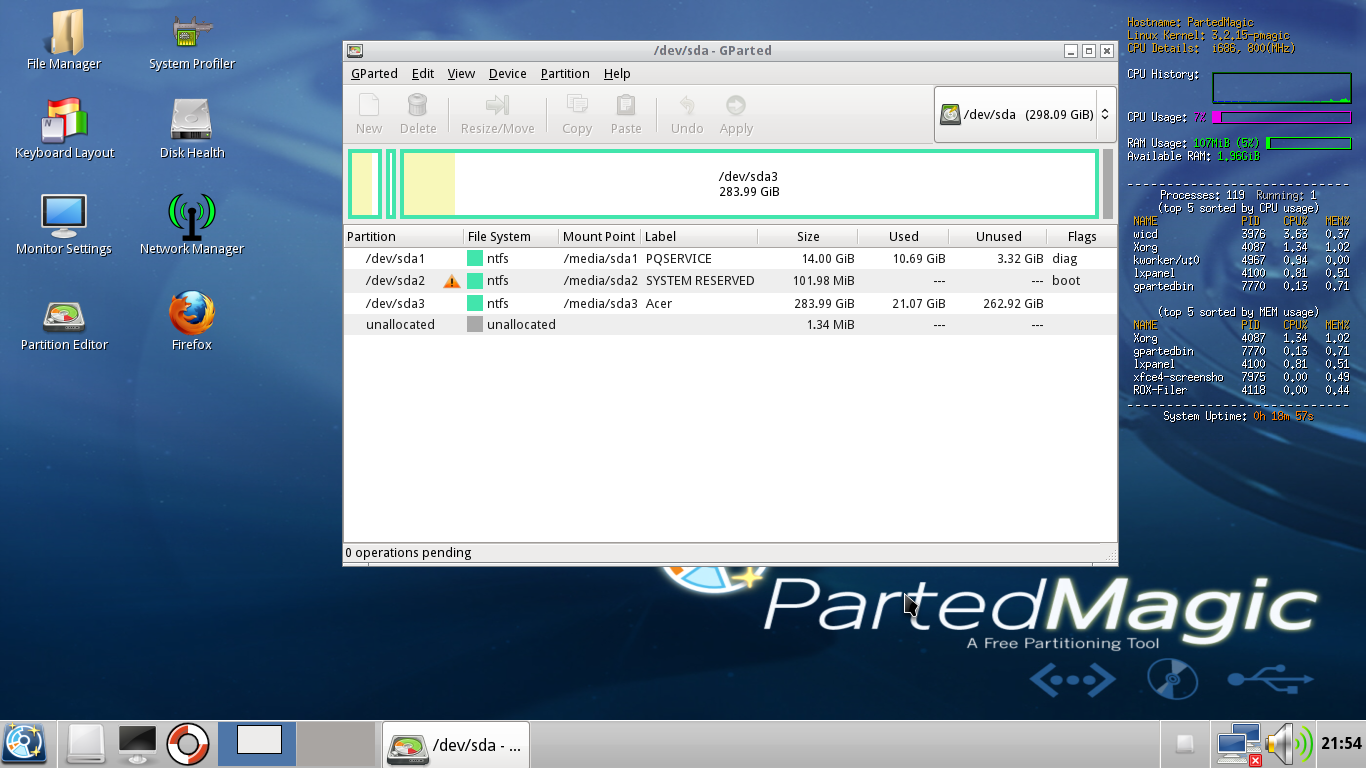Open the GParted menu
The height and width of the screenshot is (768, 1366).
(x=374, y=74)
